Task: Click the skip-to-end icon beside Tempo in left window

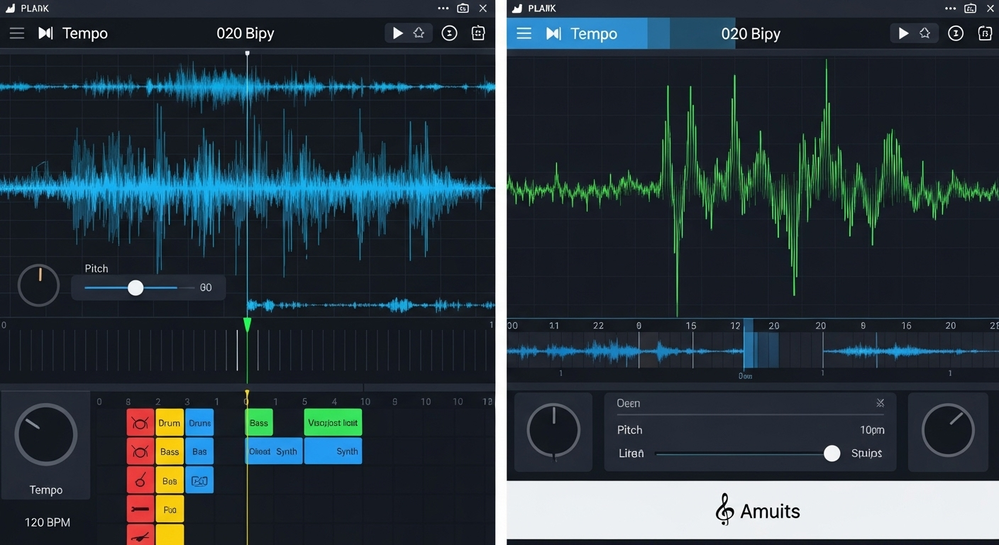Action: click(45, 33)
